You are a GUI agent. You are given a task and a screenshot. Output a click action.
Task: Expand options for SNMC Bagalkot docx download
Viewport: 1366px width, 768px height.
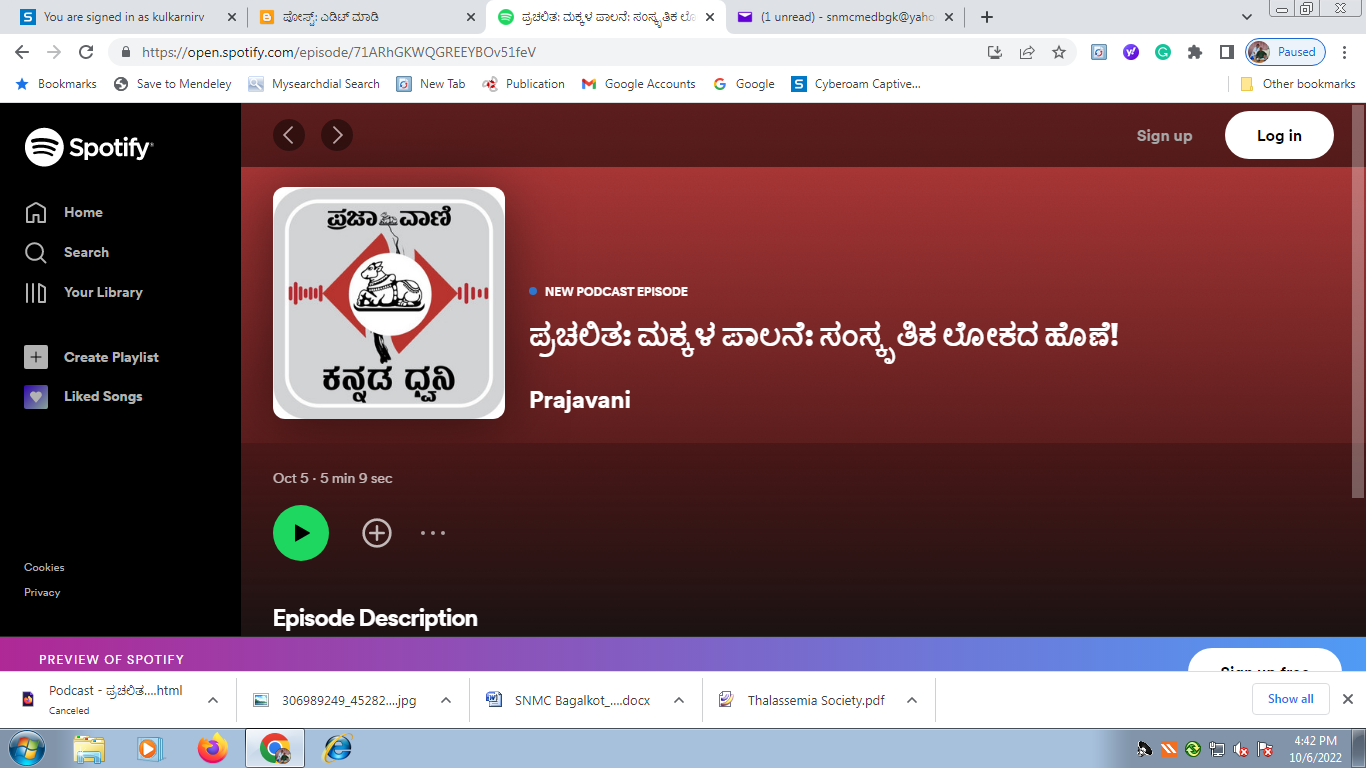point(679,700)
